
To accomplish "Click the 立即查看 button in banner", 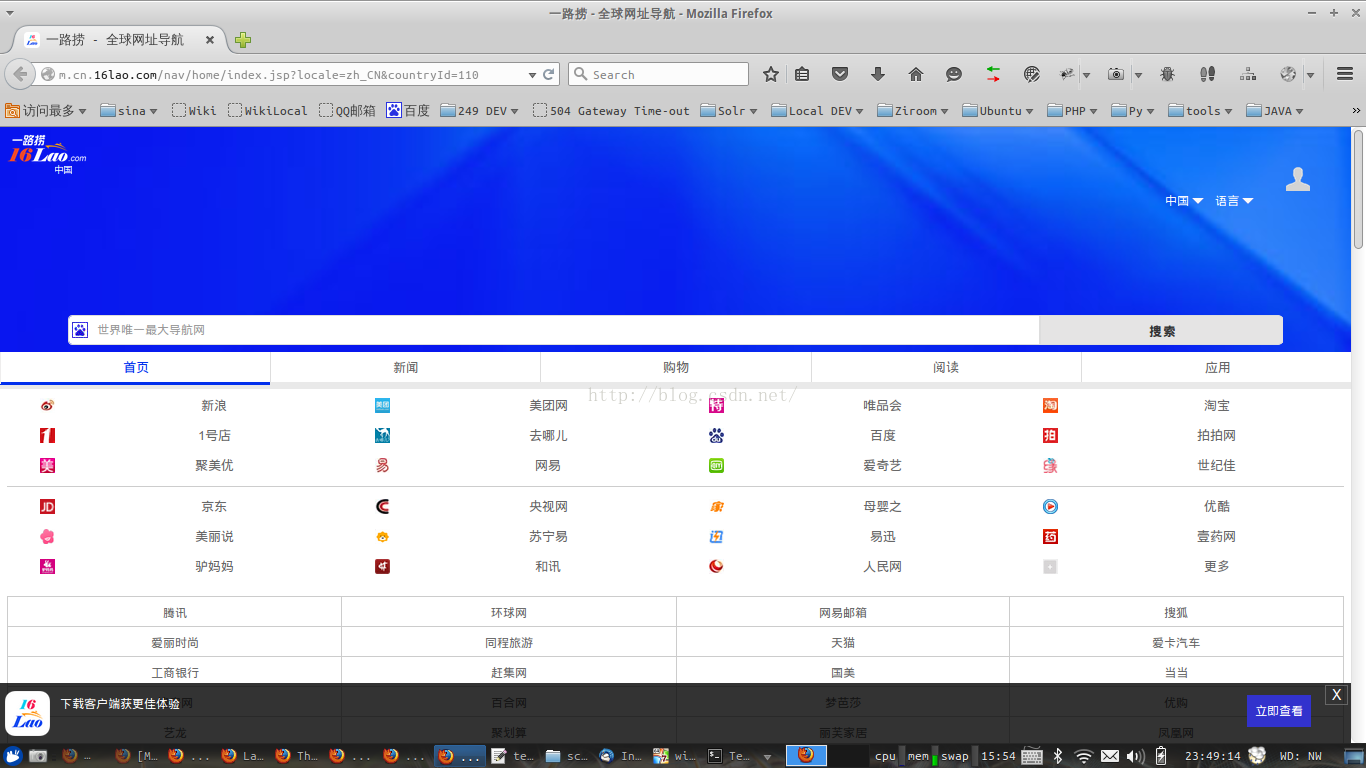I will (1279, 711).
